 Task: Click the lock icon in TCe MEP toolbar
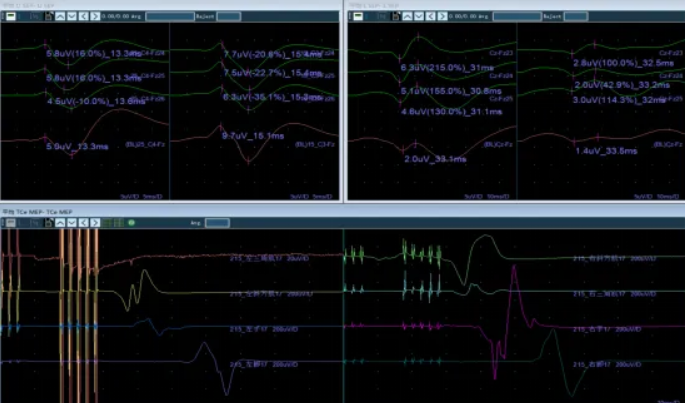[x=49, y=222]
